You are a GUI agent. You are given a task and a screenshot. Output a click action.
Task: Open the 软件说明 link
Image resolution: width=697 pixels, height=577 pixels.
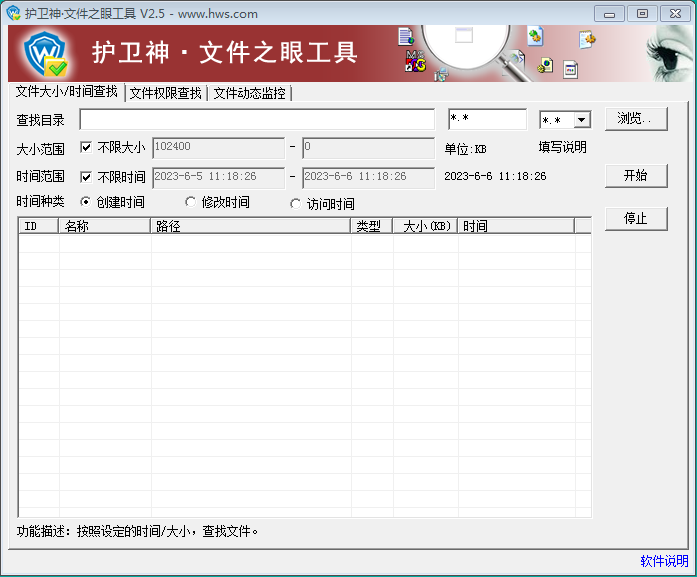[664, 561]
